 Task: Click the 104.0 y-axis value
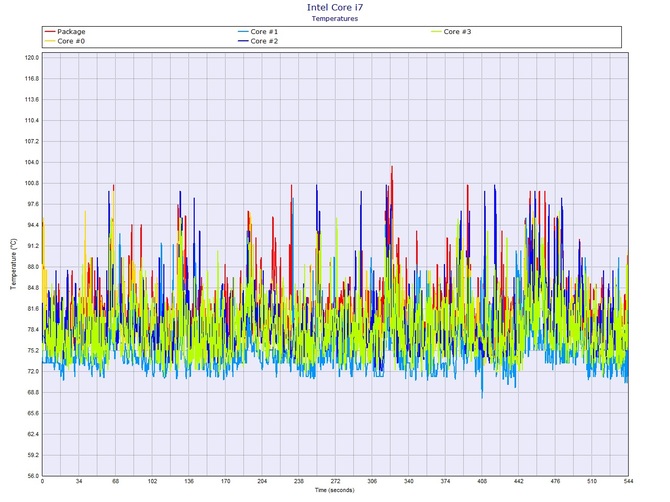[32, 162]
